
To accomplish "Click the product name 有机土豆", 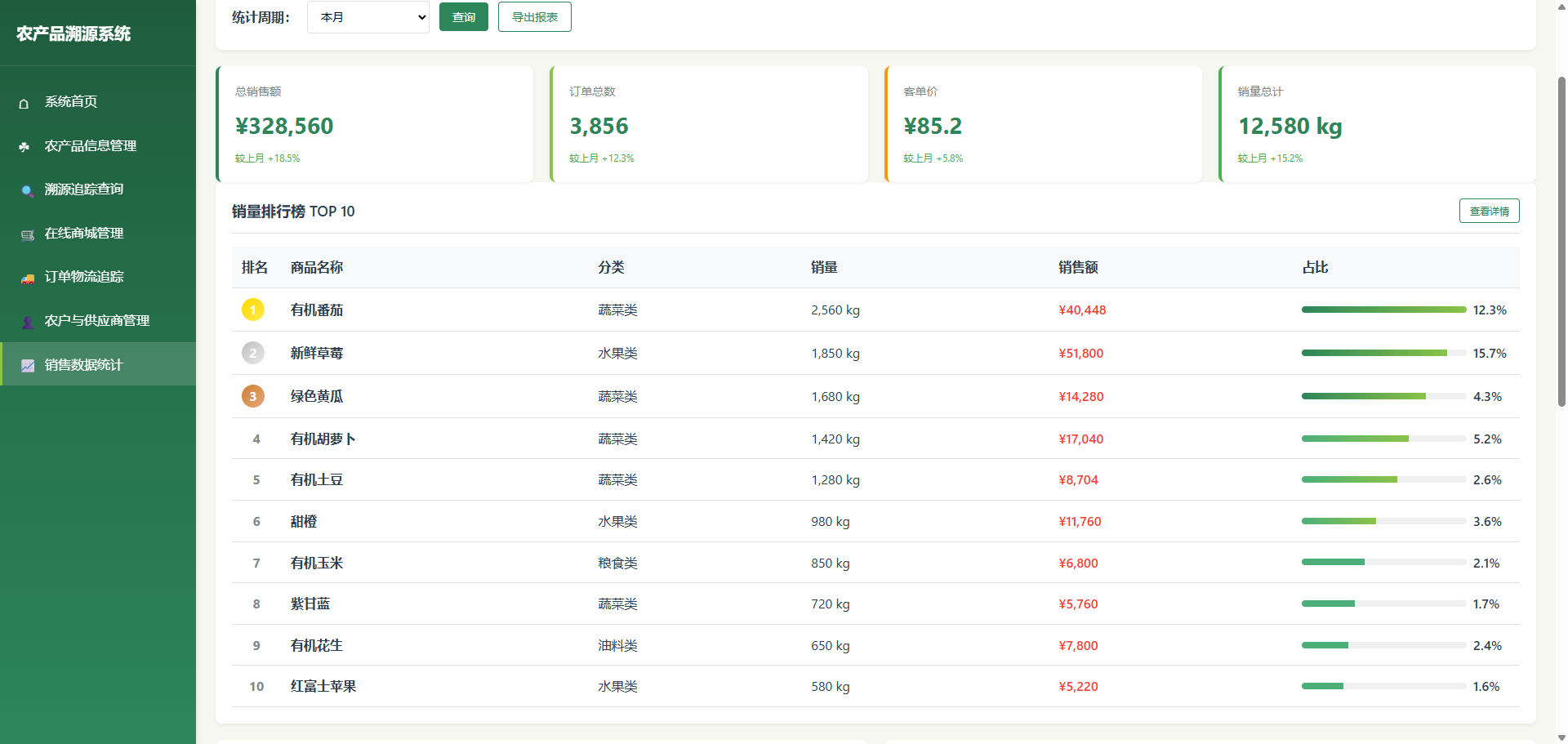I will pyautogui.click(x=317, y=479).
